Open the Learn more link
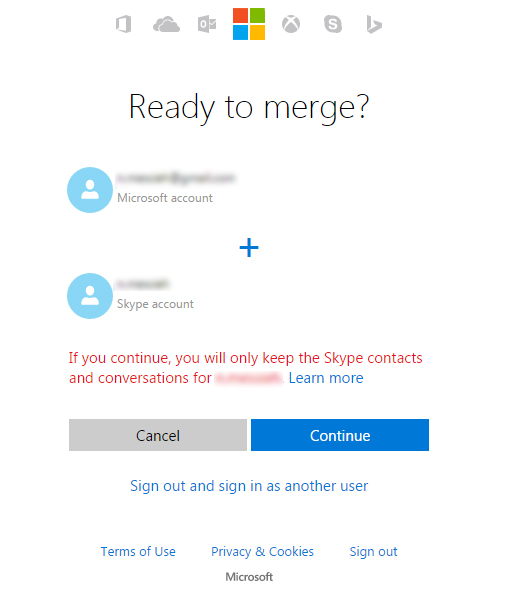The height and width of the screenshot is (592, 530). click(326, 378)
